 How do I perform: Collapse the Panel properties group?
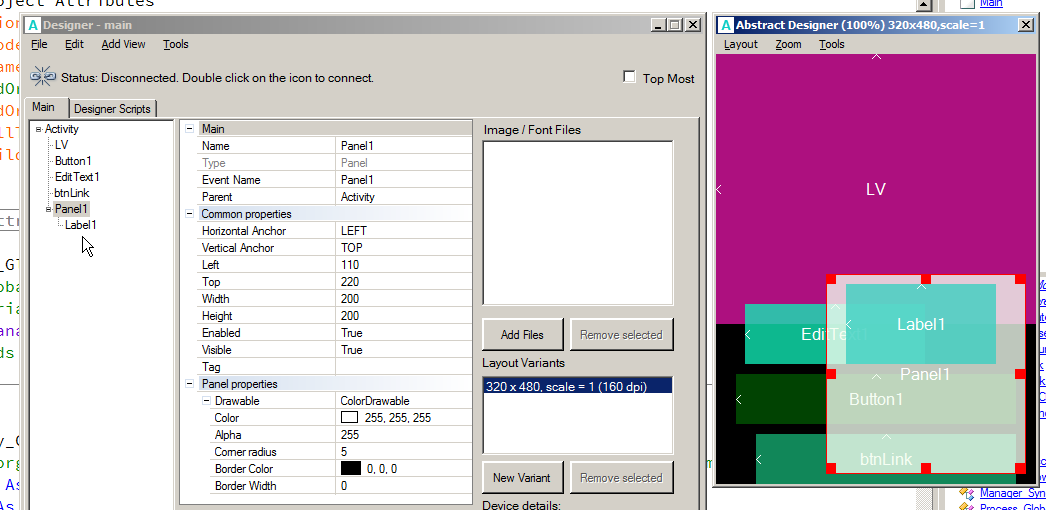tap(189, 384)
